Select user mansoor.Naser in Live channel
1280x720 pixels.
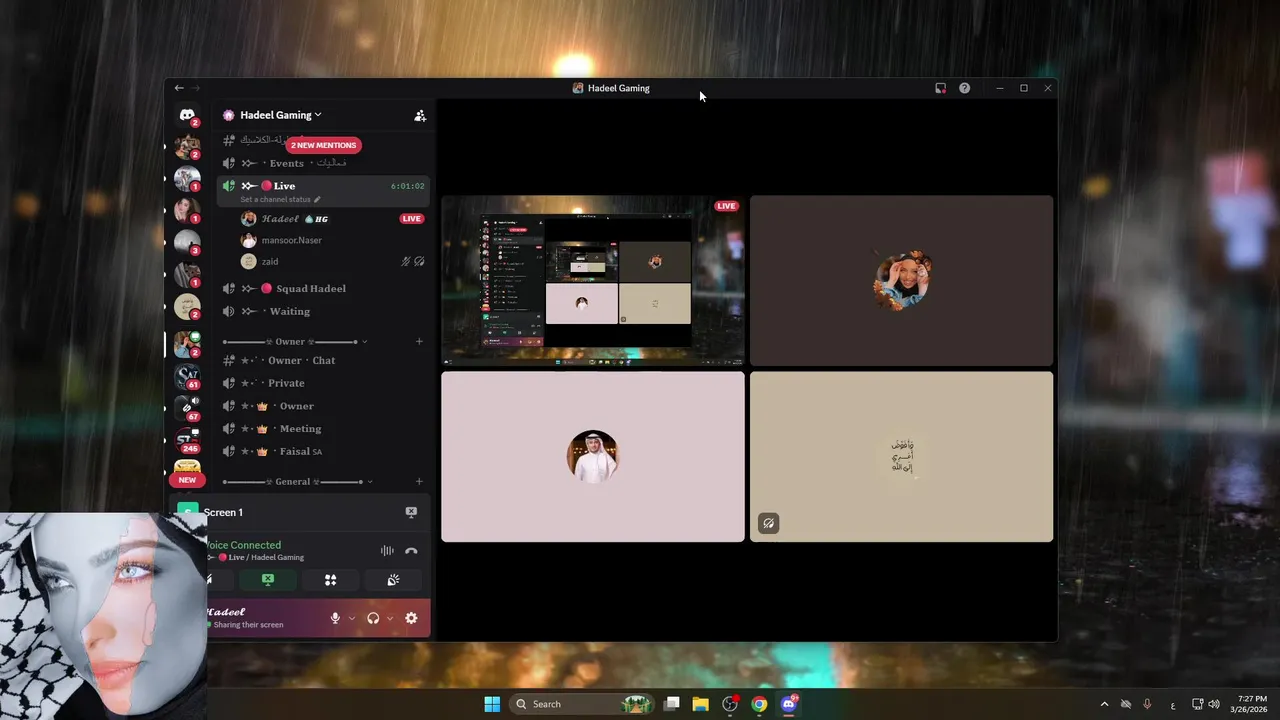[291, 240]
